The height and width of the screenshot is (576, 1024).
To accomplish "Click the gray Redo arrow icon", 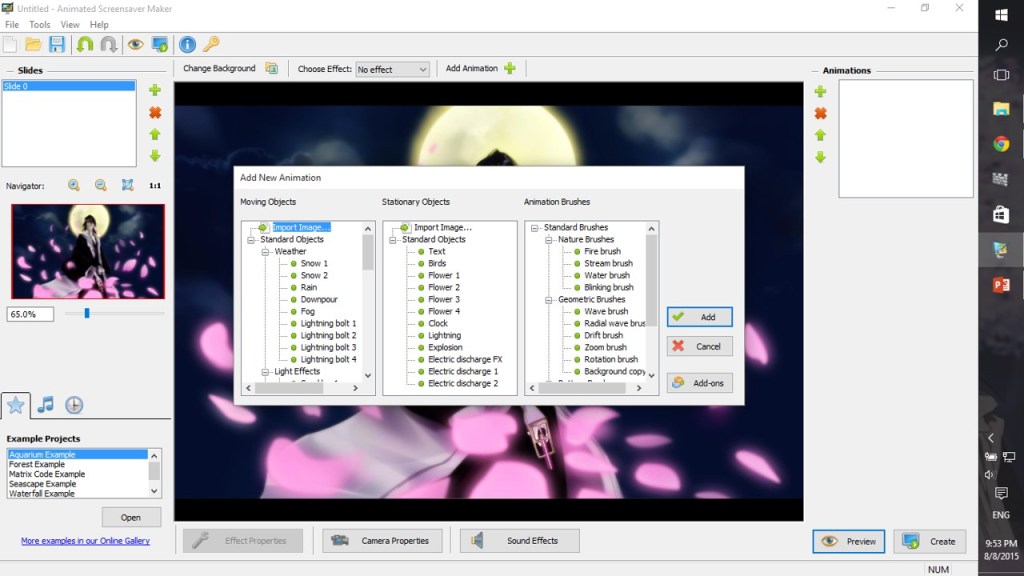I will pyautogui.click(x=108, y=44).
